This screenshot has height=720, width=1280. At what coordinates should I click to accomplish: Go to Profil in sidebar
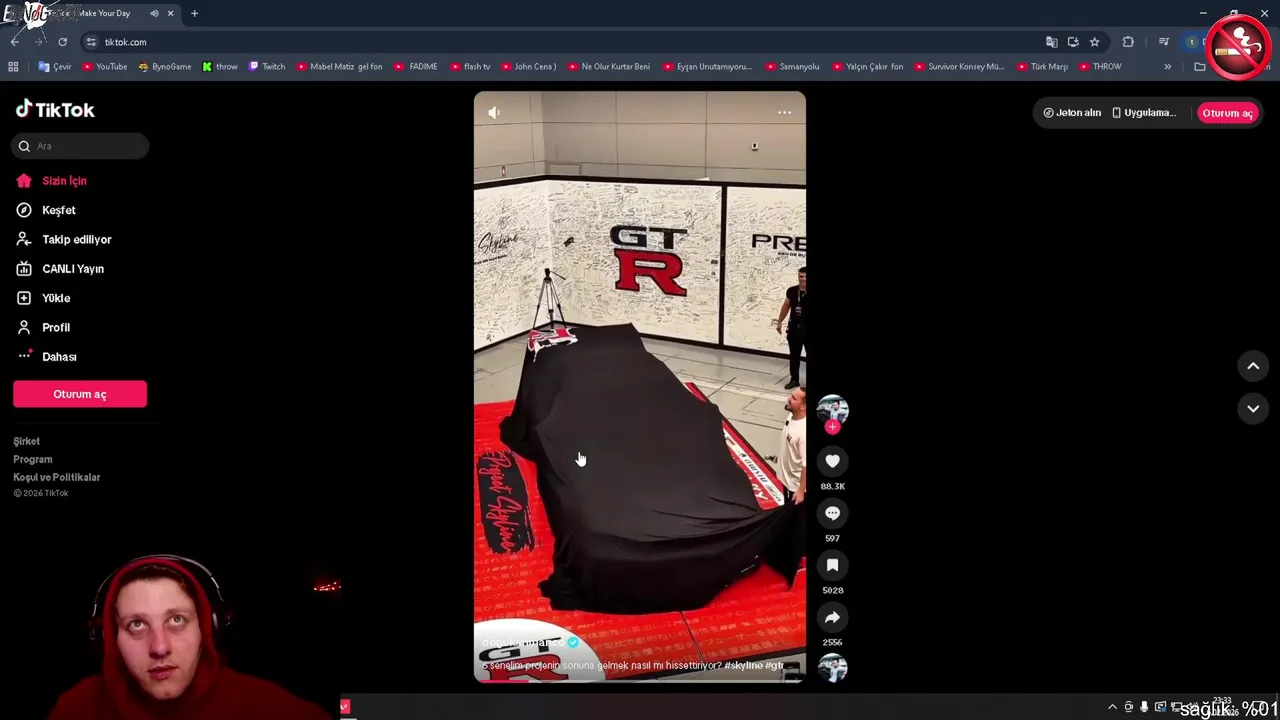click(x=56, y=327)
